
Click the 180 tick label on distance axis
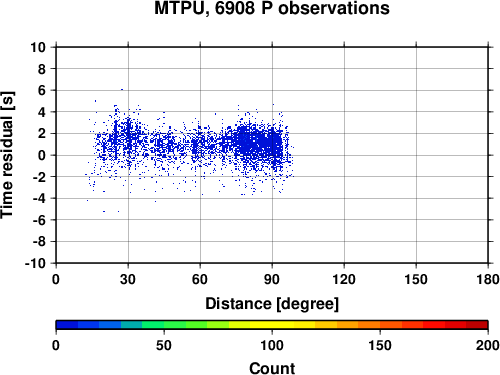tap(488, 279)
